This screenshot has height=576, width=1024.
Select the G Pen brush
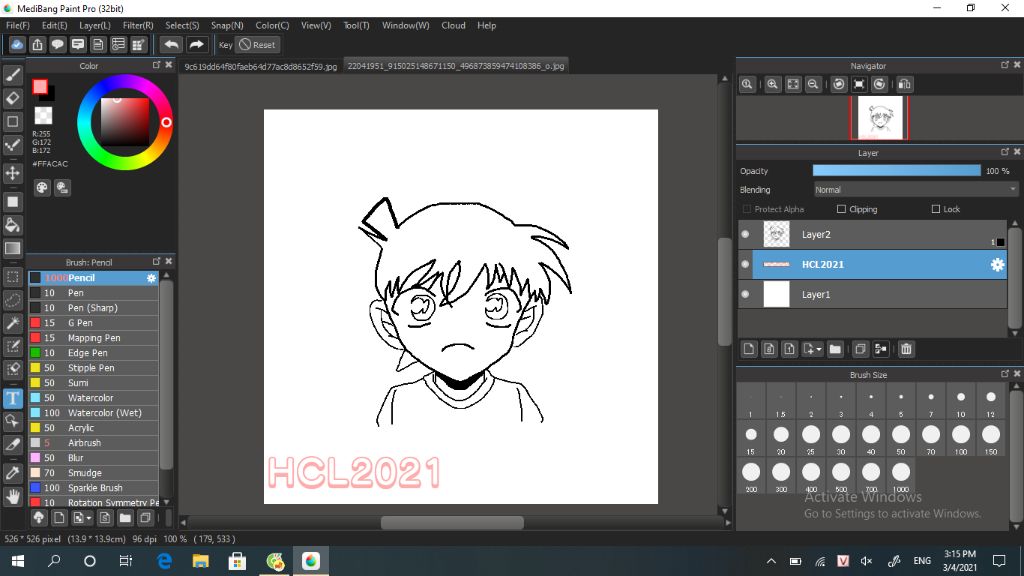(93, 323)
